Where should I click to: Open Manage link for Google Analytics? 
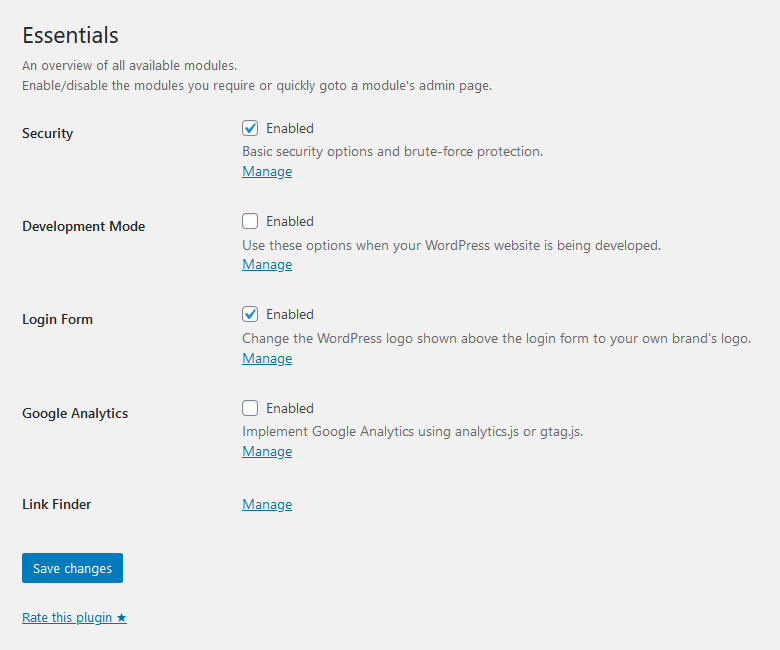click(x=267, y=452)
